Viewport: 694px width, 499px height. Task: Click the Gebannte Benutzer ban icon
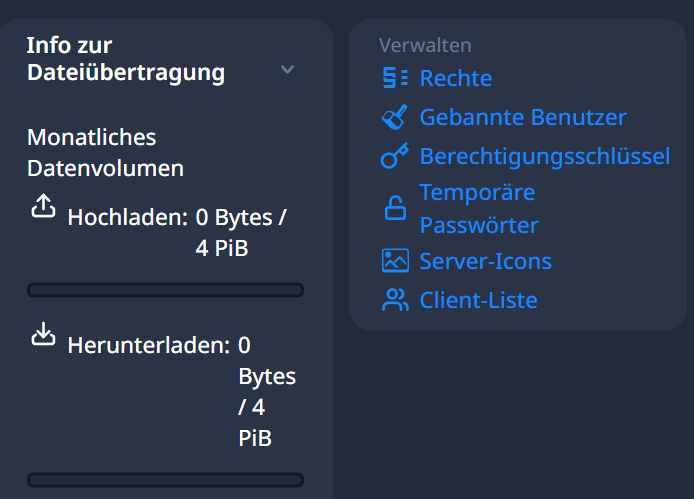(395, 117)
